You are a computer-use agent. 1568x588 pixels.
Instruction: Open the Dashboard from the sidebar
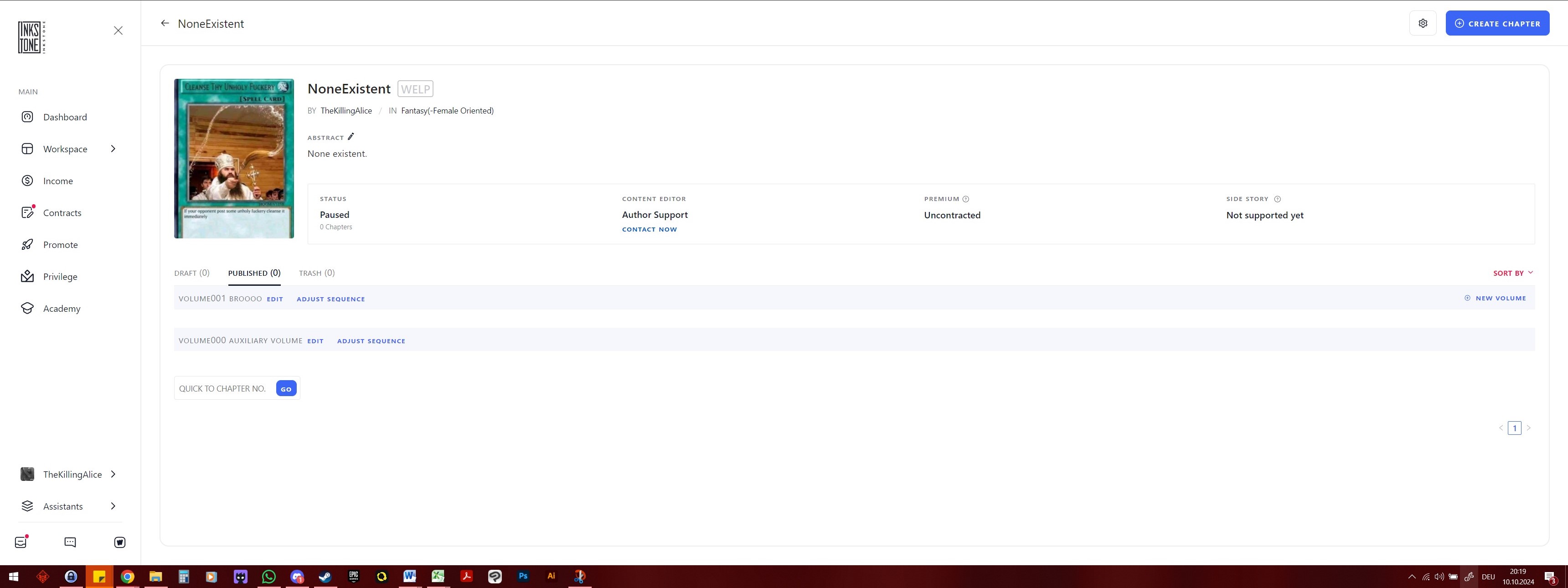pyautogui.click(x=65, y=117)
